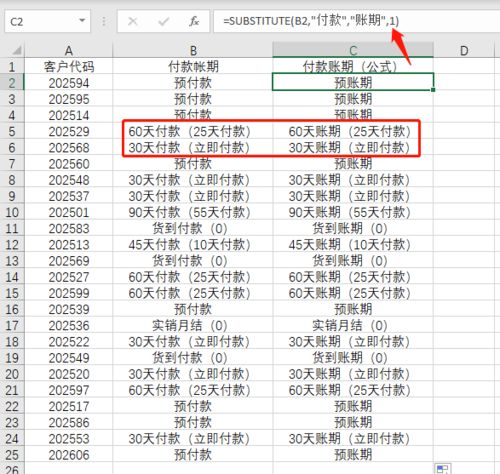Click inside the SUBSTITUTE formula bar

click(x=356, y=21)
